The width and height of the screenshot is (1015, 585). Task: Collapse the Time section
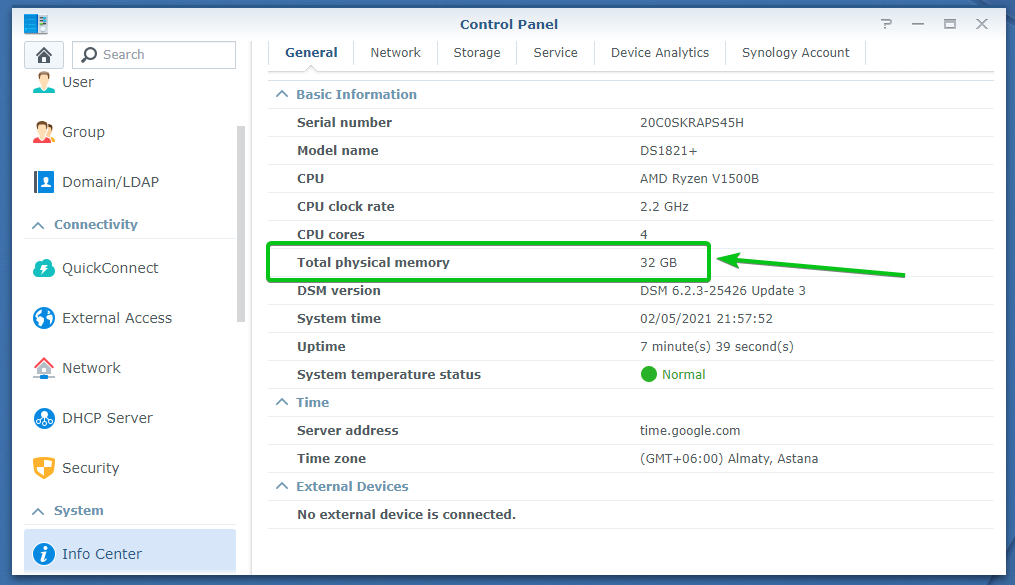click(281, 402)
